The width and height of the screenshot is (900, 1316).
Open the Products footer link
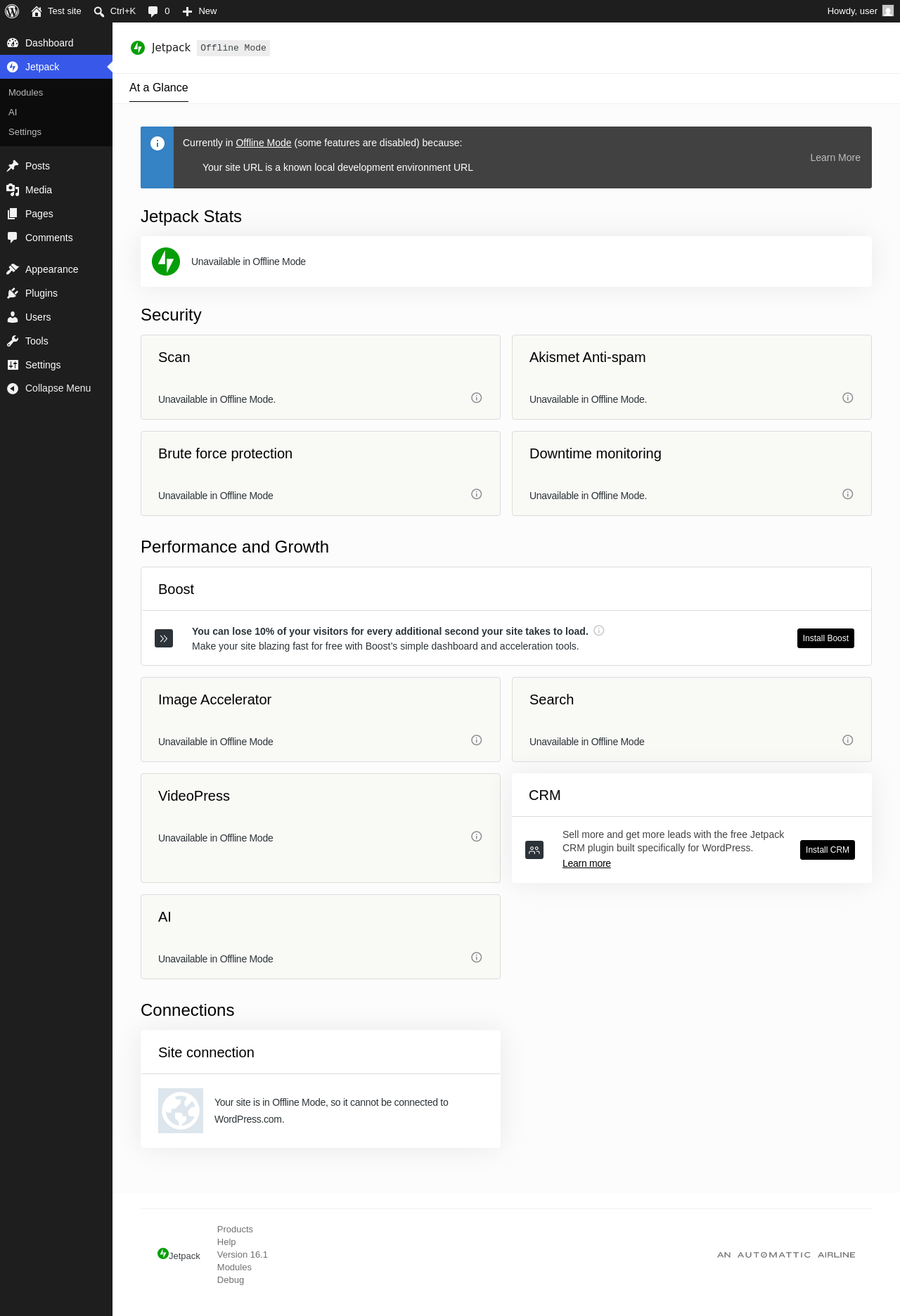pyautogui.click(x=235, y=1230)
